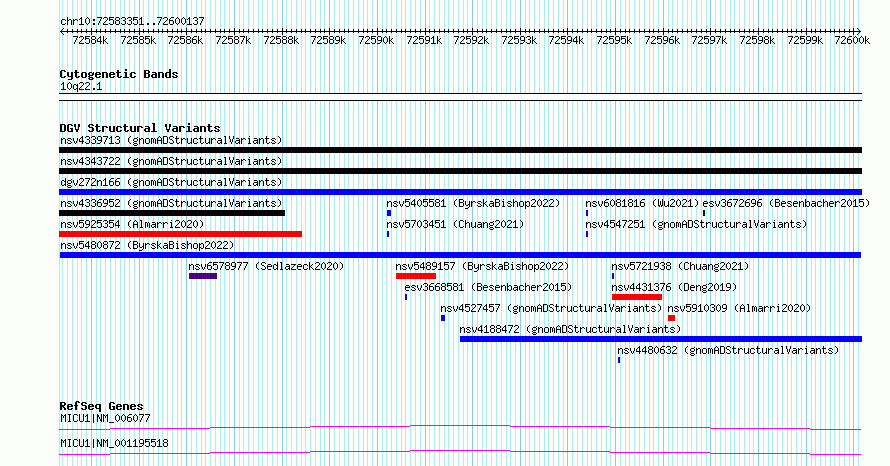Click nsv5925354 (Almarri2020) label
This screenshot has width=890, height=466.
[x=132, y=224]
